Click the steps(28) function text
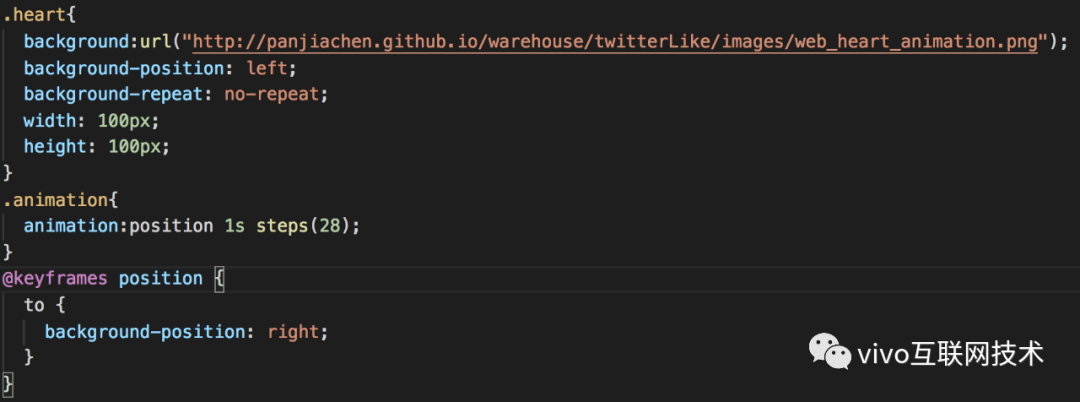This screenshot has height=402, width=1080. (x=307, y=225)
